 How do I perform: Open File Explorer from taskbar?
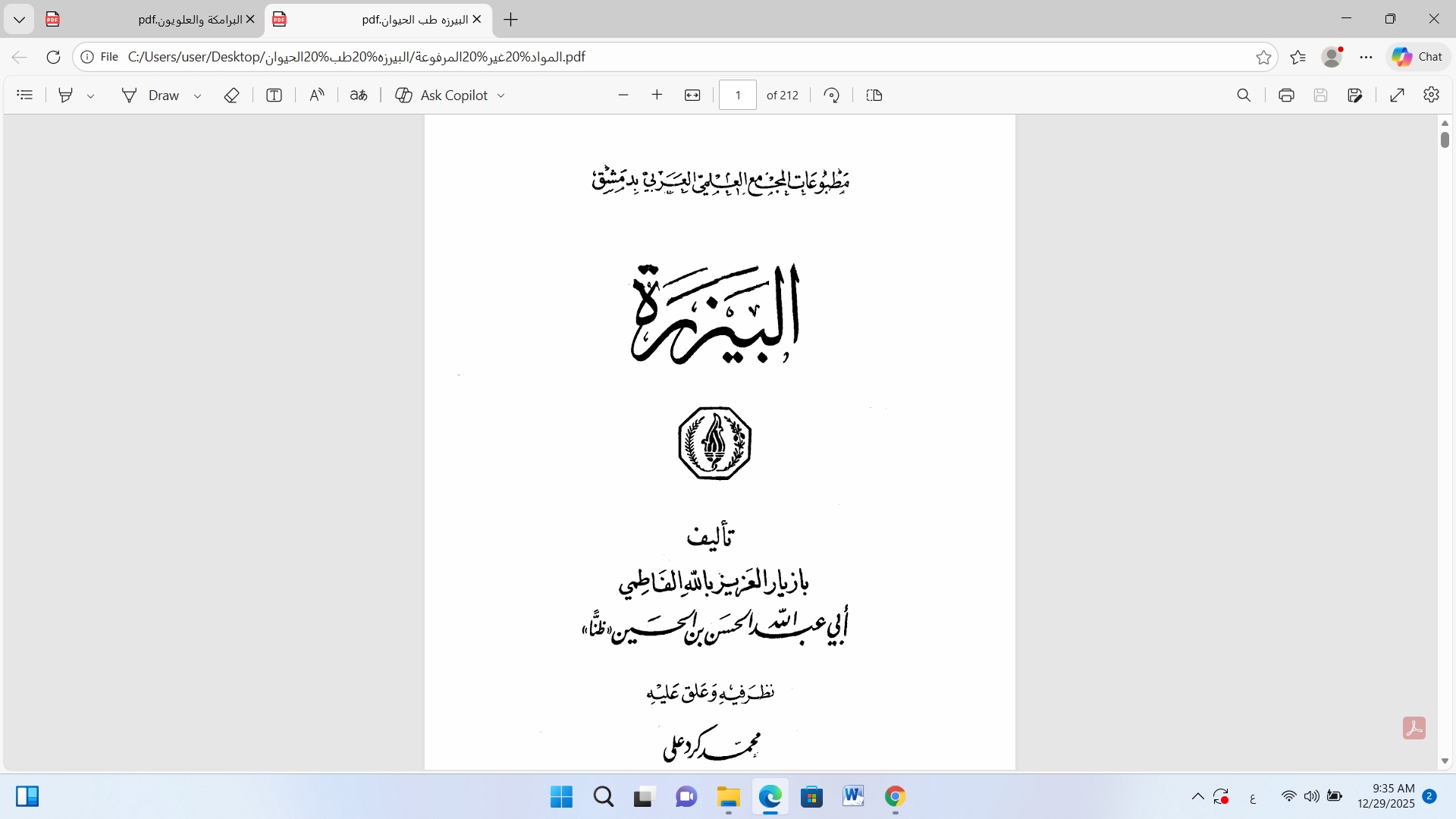pos(728,796)
